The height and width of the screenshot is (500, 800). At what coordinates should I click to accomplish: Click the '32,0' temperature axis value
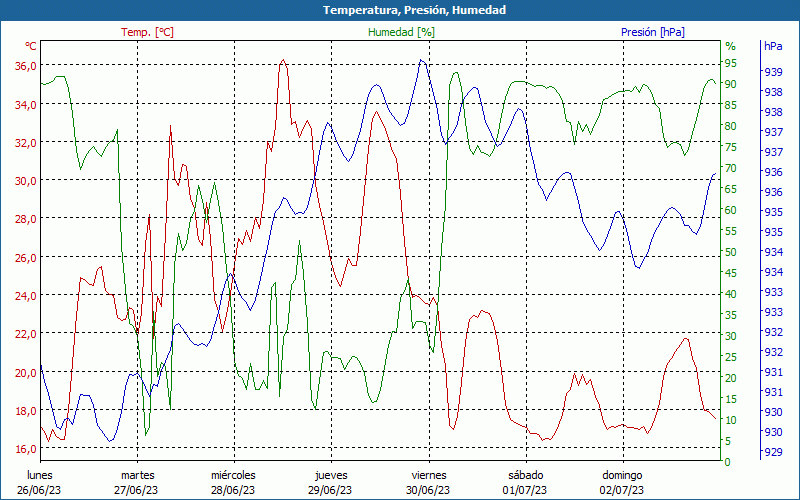pyautogui.click(x=26, y=143)
